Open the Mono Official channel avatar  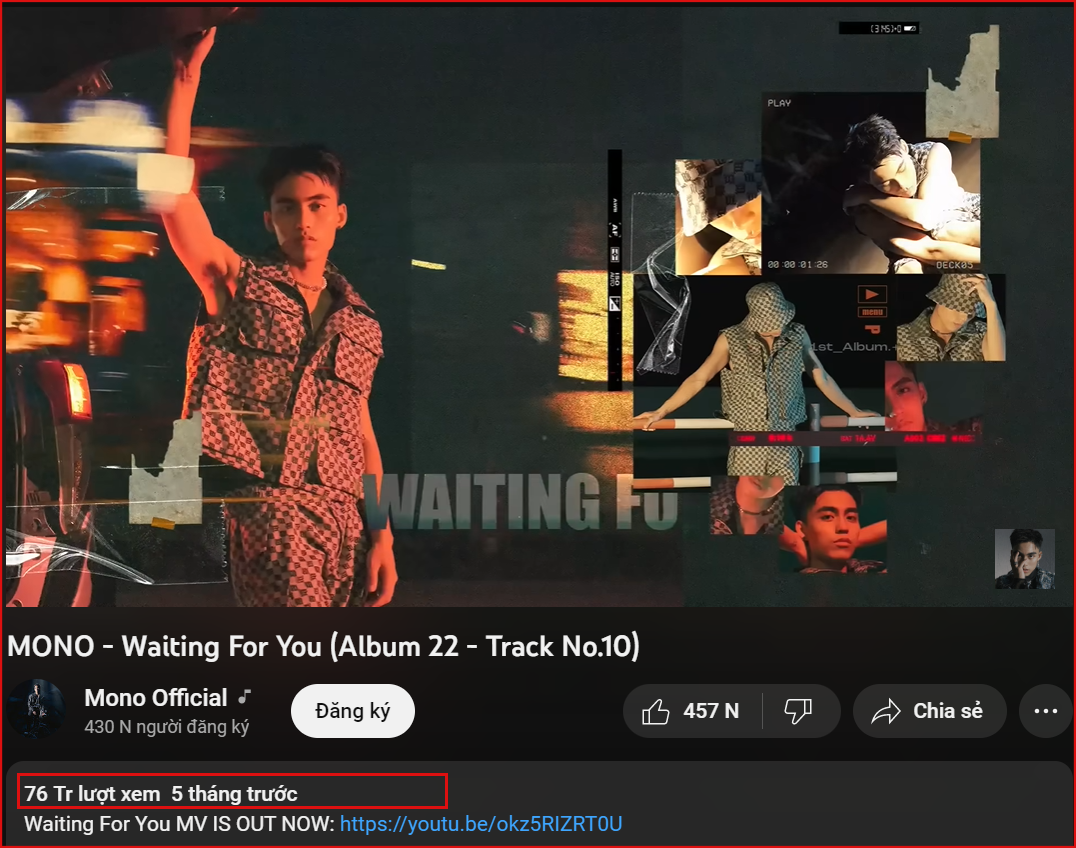click(36, 709)
